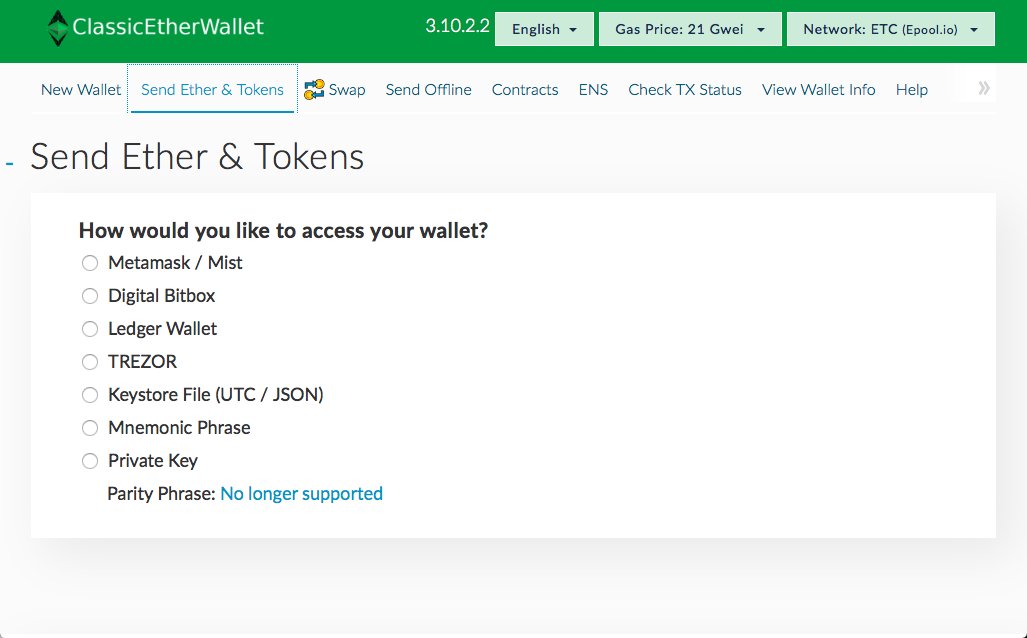Switch to the New Wallet tab
Viewport: 1027px width, 638px height.
[x=81, y=89]
